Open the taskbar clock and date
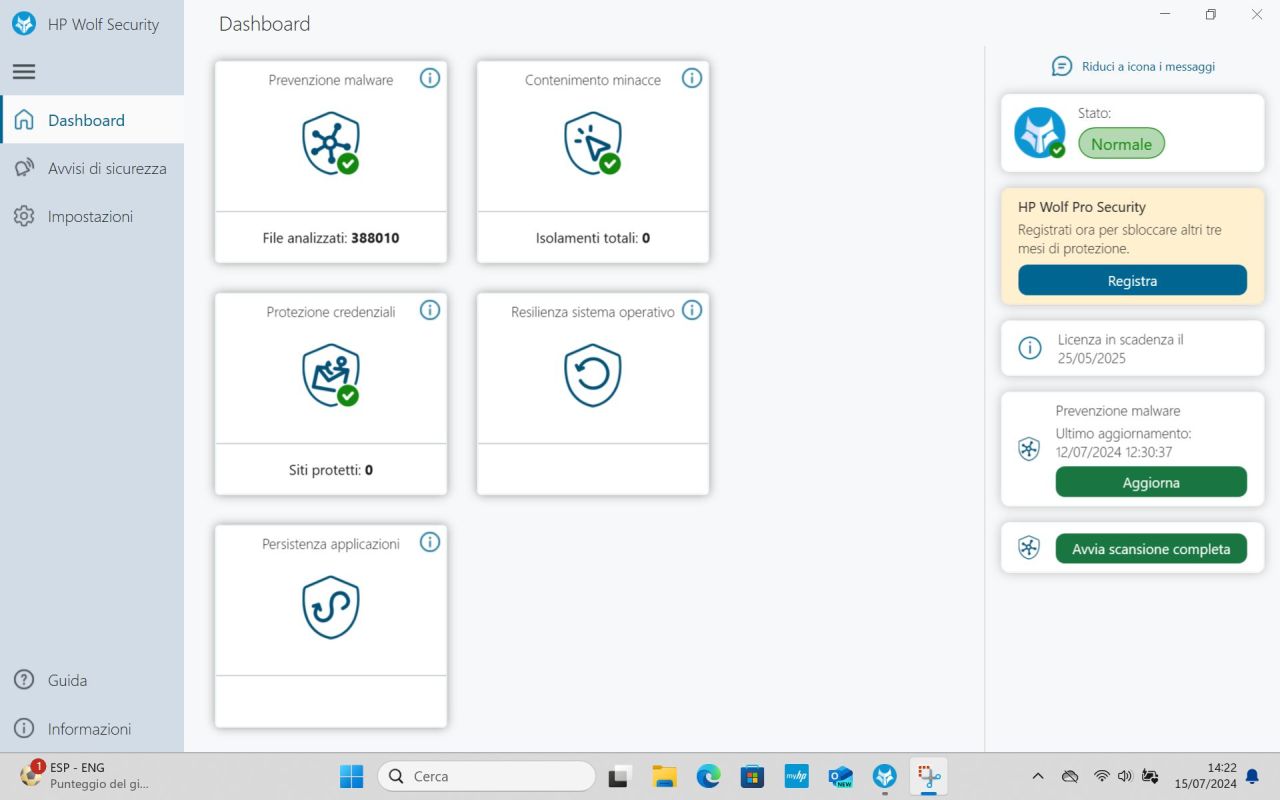This screenshot has width=1280, height=800. click(1205, 776)
